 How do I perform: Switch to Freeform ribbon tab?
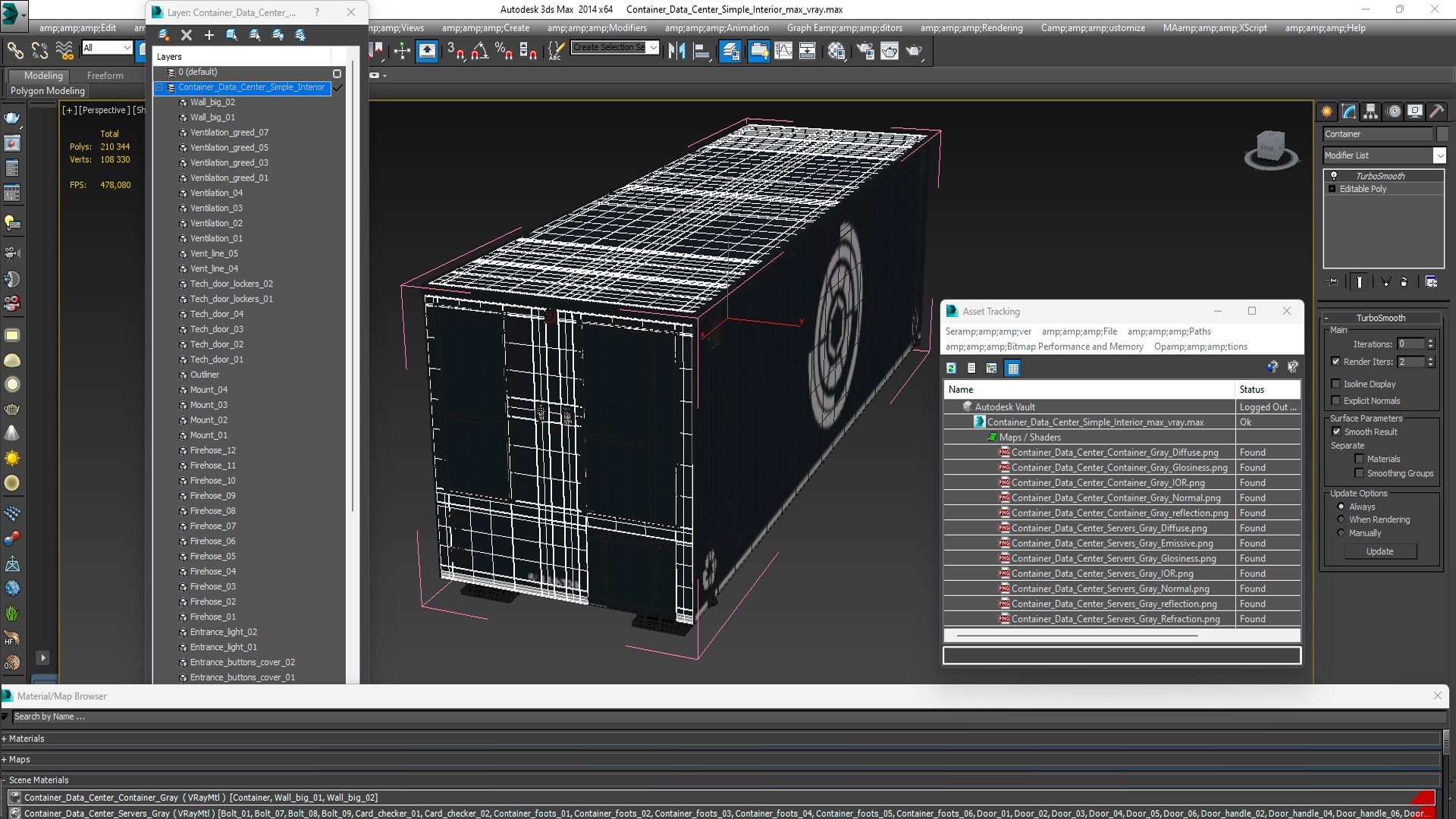tap(105, 75)
